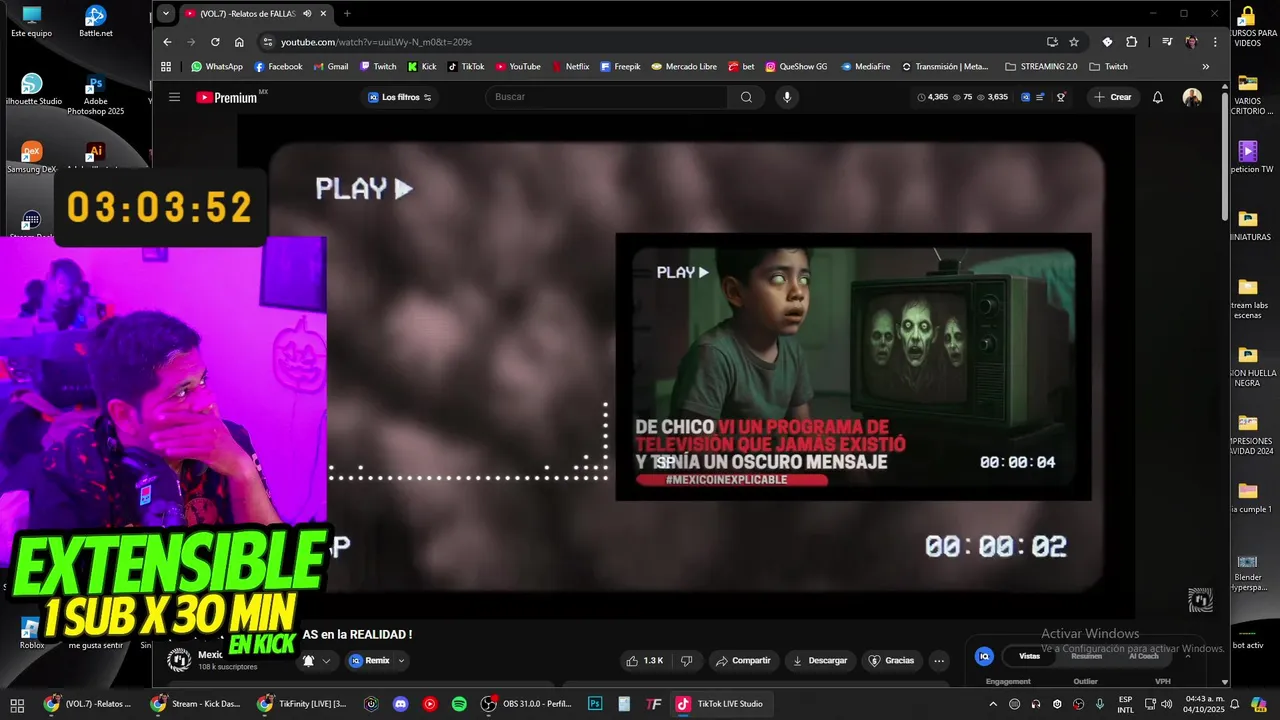Click the Gracias button

click(891, 661)
